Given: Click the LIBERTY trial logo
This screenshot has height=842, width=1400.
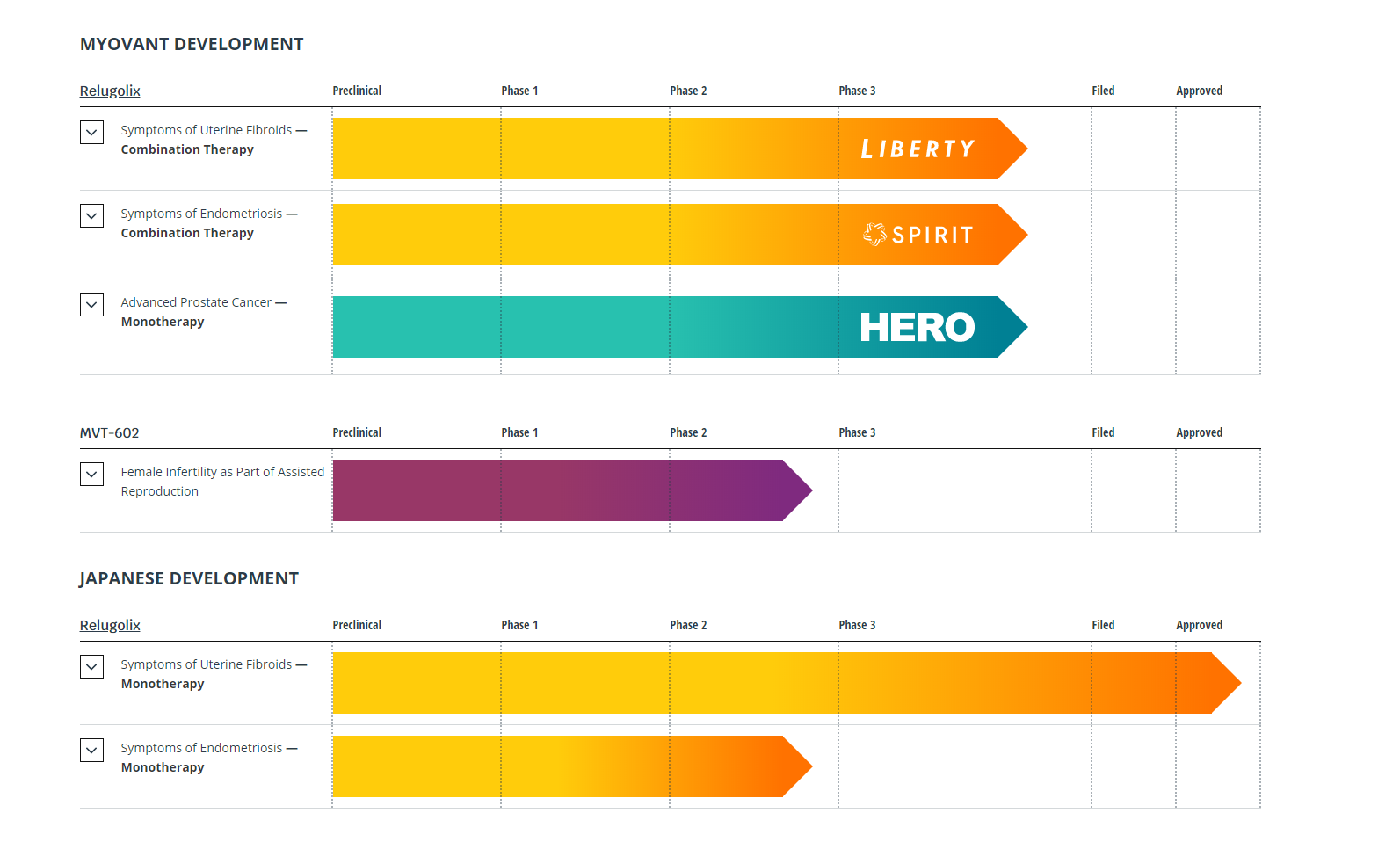Looking at the screenshot, I should click(x=918, y=149).
